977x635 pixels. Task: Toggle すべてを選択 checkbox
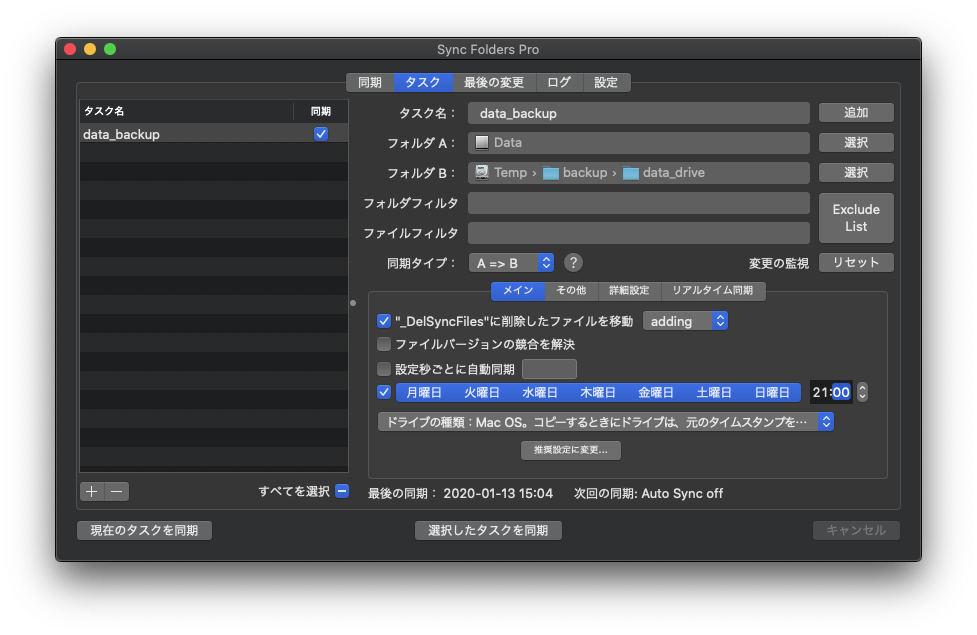(342, 491)
